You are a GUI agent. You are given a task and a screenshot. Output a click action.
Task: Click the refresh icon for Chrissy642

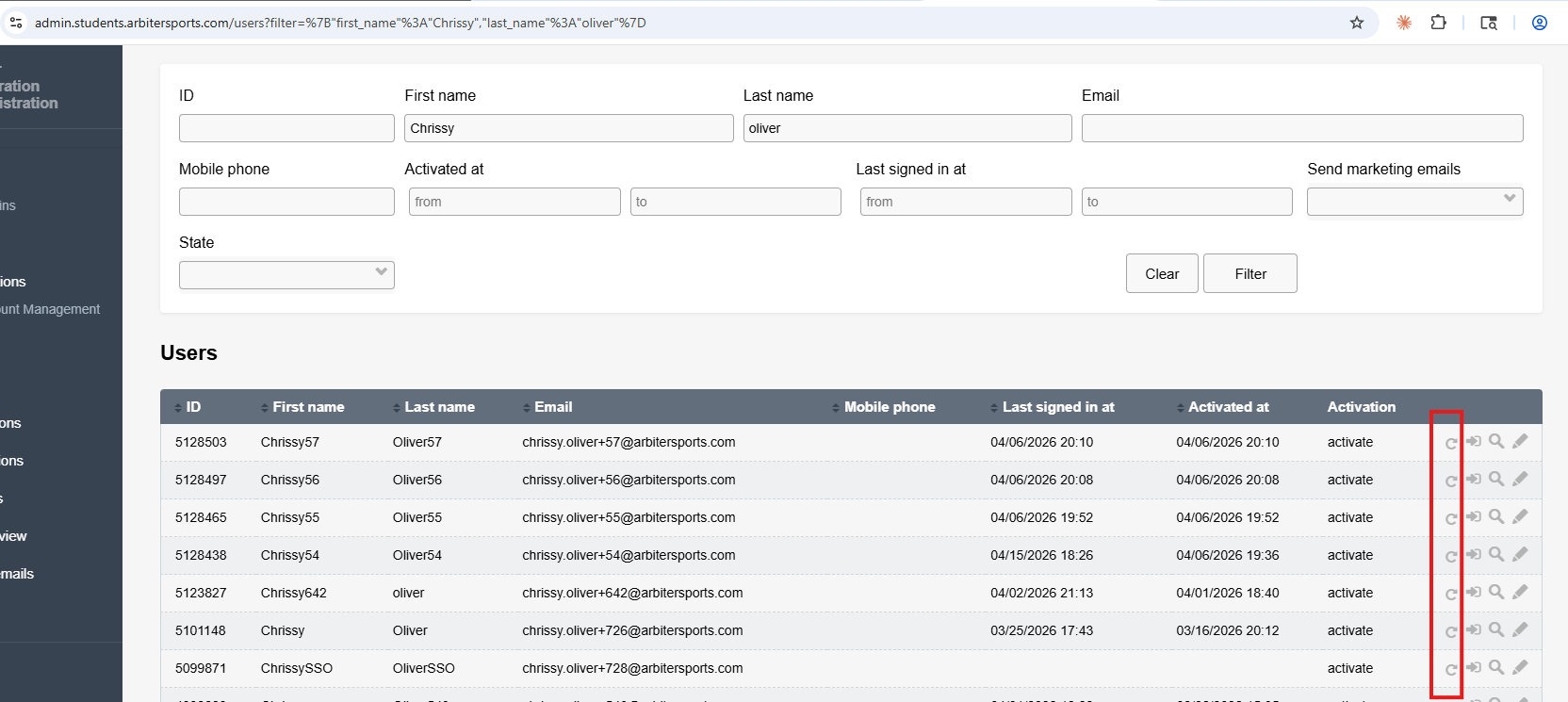click(x=1451, y=594)
